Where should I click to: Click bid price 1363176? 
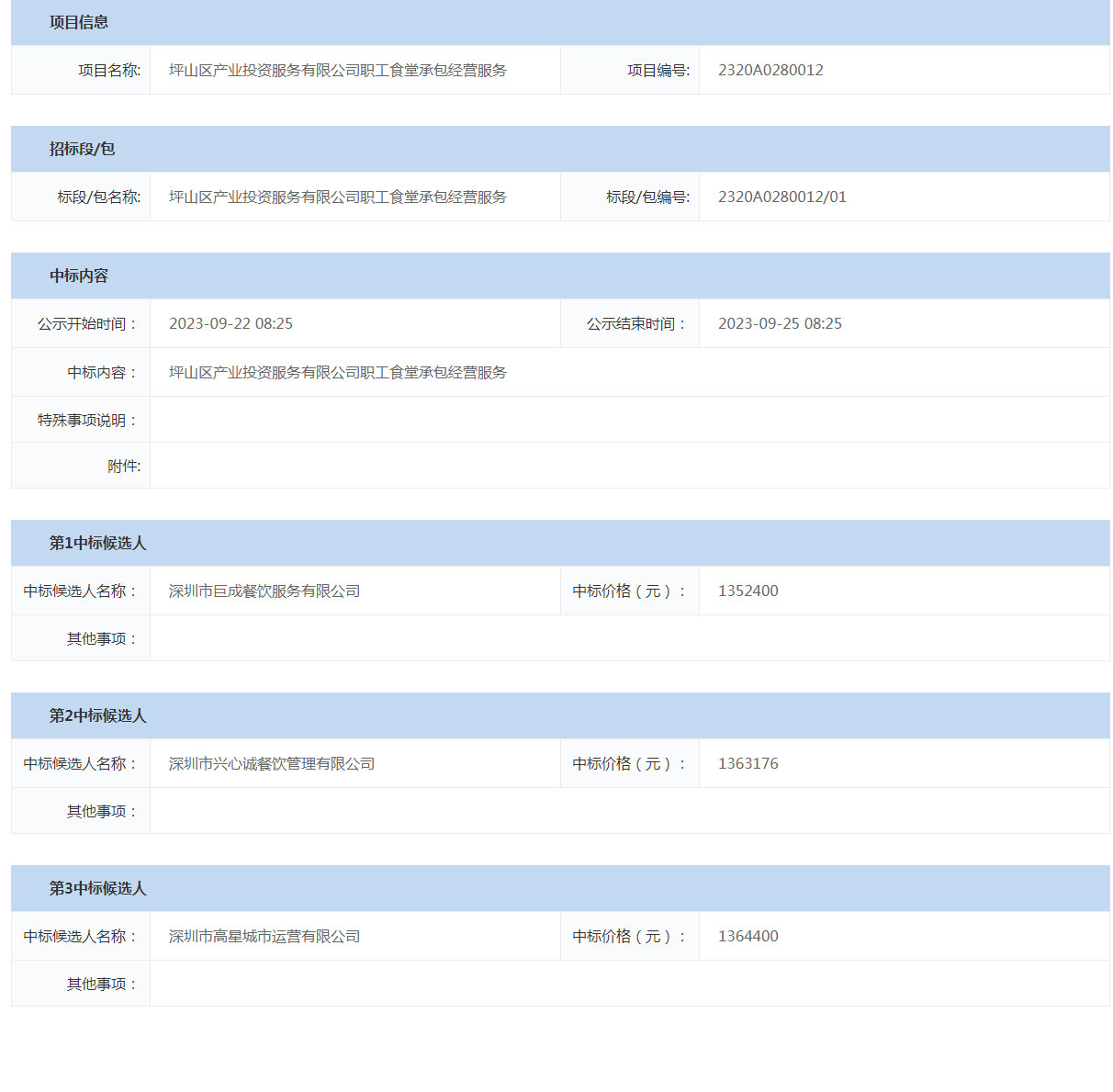click(x=748, y=763)
